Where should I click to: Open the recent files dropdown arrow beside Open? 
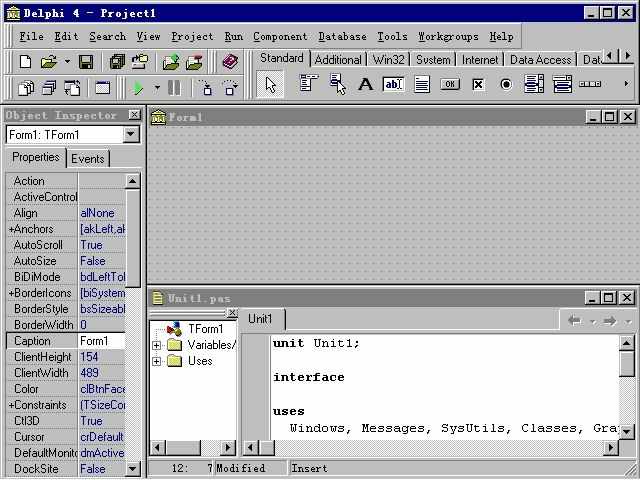pos(67,62)
